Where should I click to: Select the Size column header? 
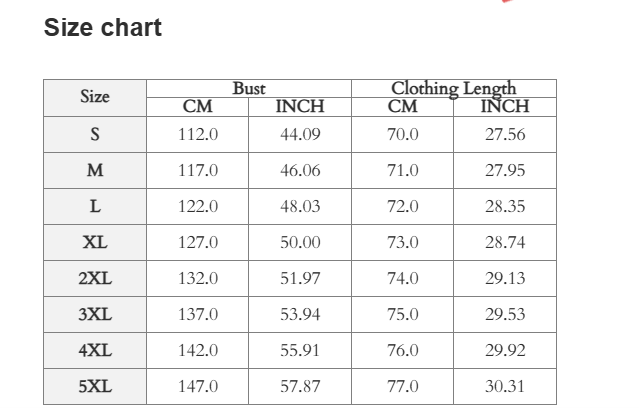tap(95, 97)
